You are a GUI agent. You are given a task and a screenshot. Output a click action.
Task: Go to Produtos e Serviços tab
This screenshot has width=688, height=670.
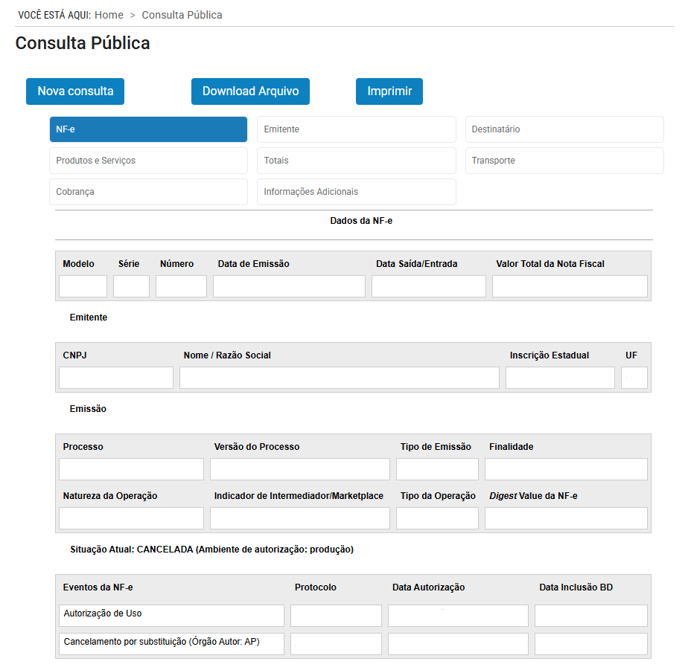pos(148,161)
